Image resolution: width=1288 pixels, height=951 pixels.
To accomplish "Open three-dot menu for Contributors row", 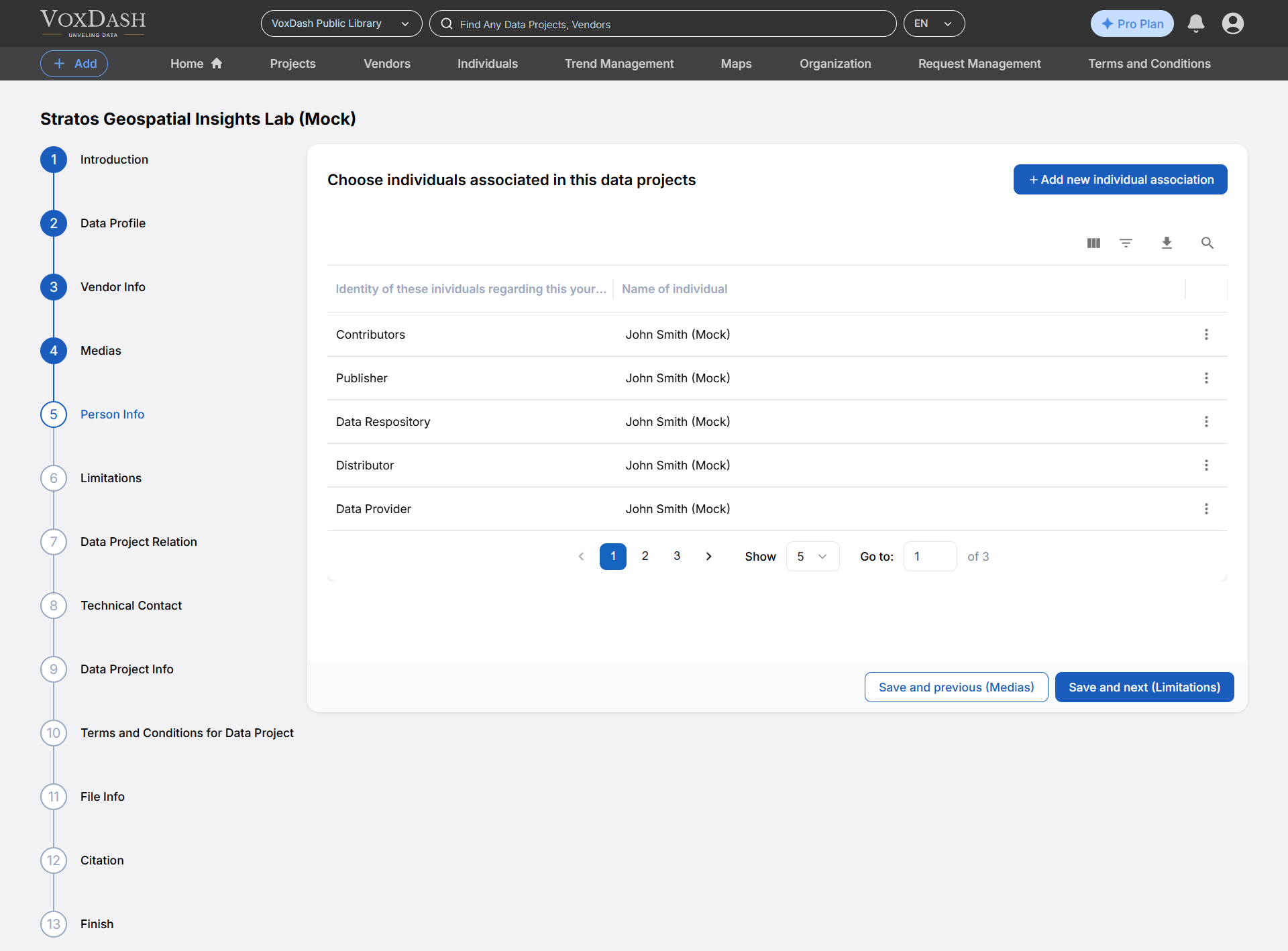I will [x=1206, y=335].
